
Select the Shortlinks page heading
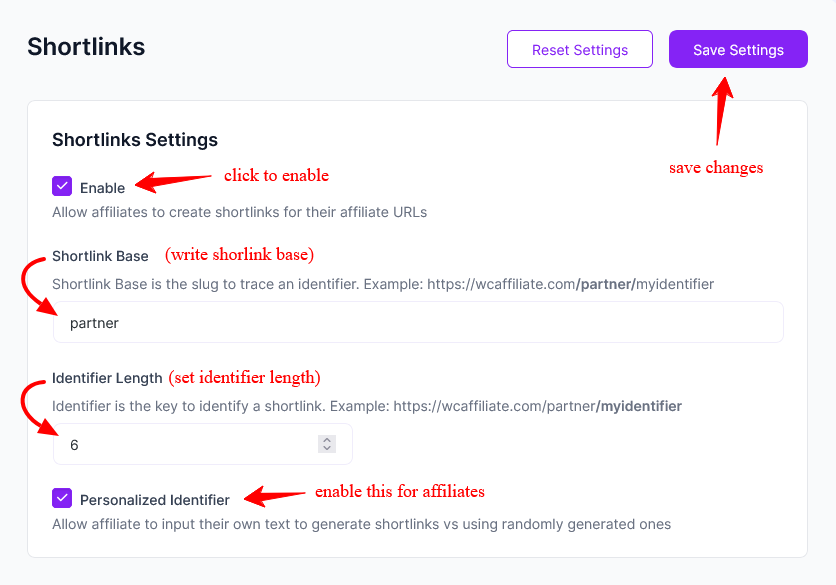click(x=86, y=47)
